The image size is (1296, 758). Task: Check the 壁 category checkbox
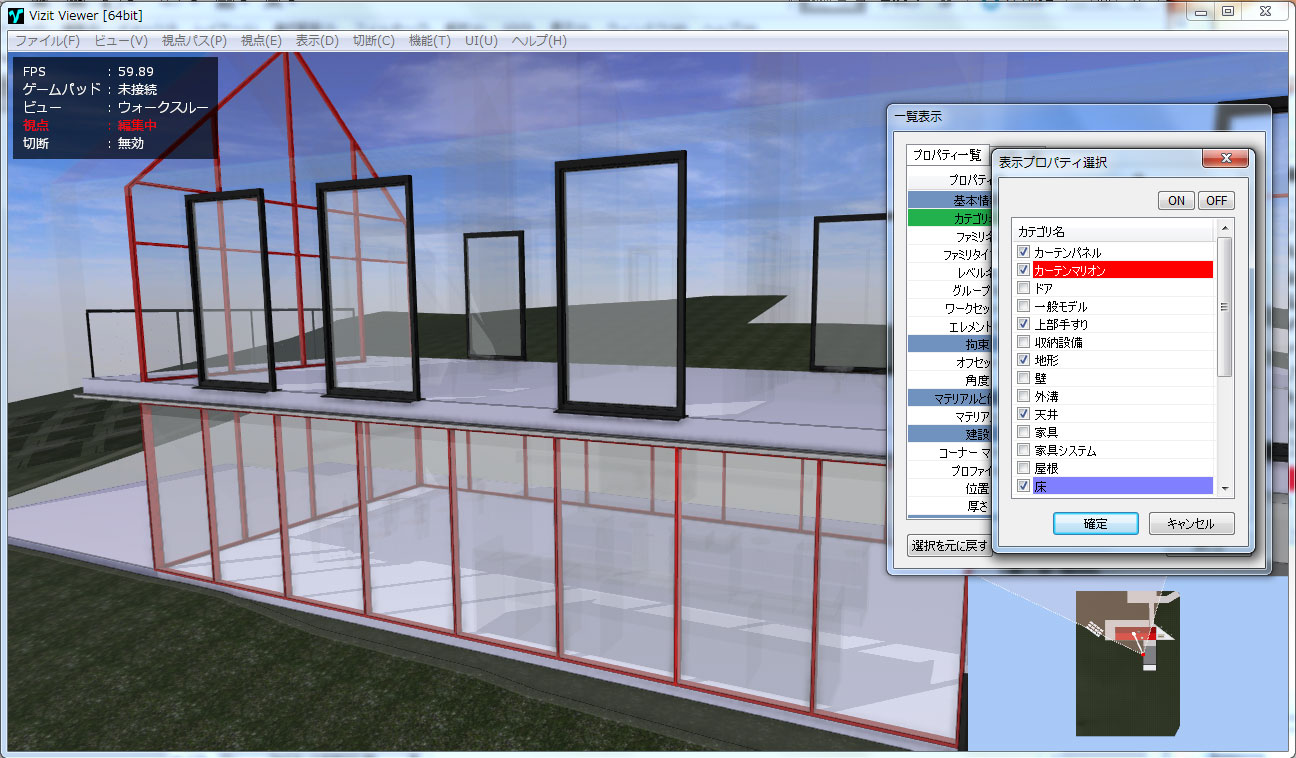pos(1023,378)
